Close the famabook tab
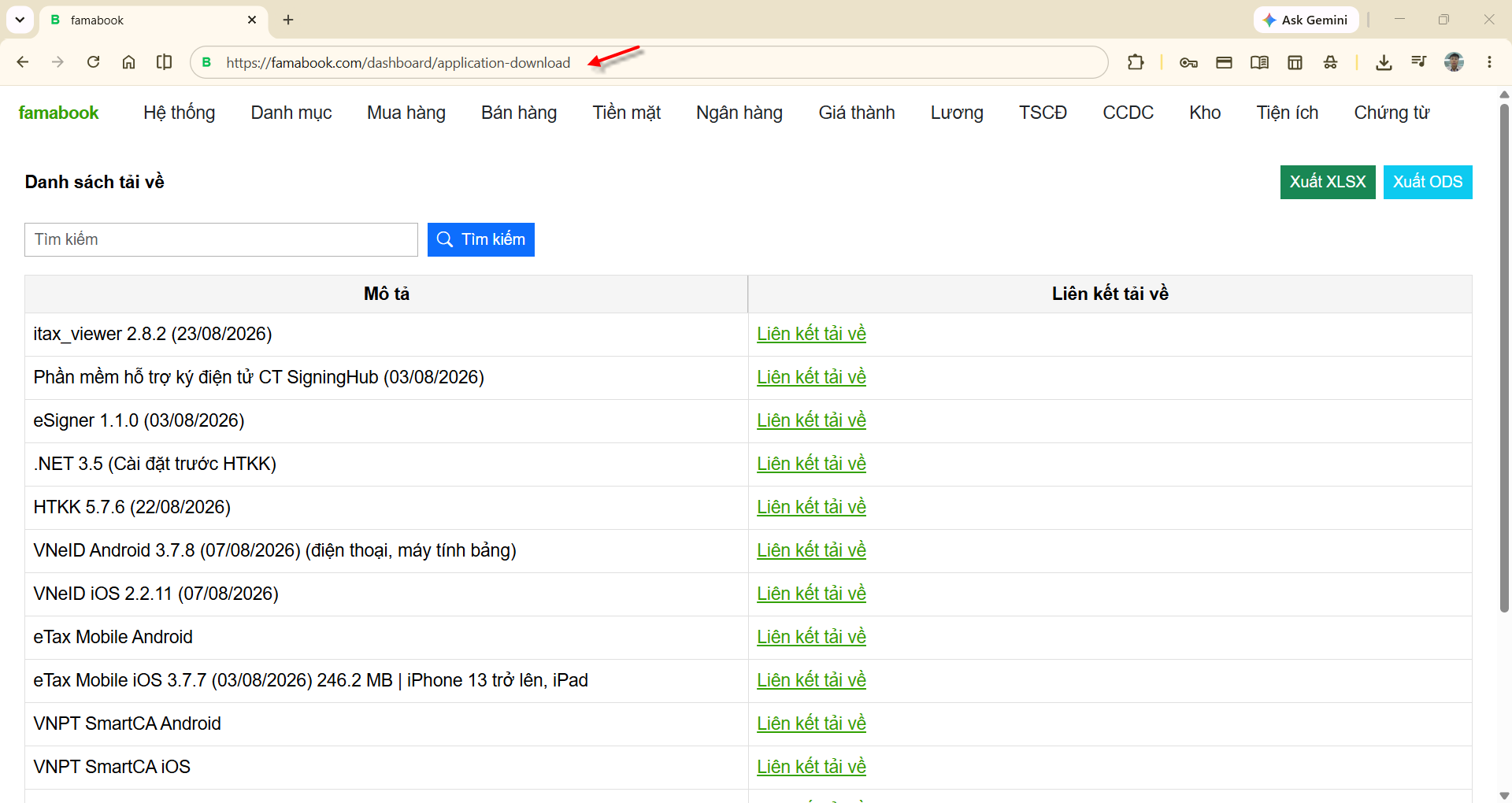The image size is (1512, 803). [x=252, y=20]
